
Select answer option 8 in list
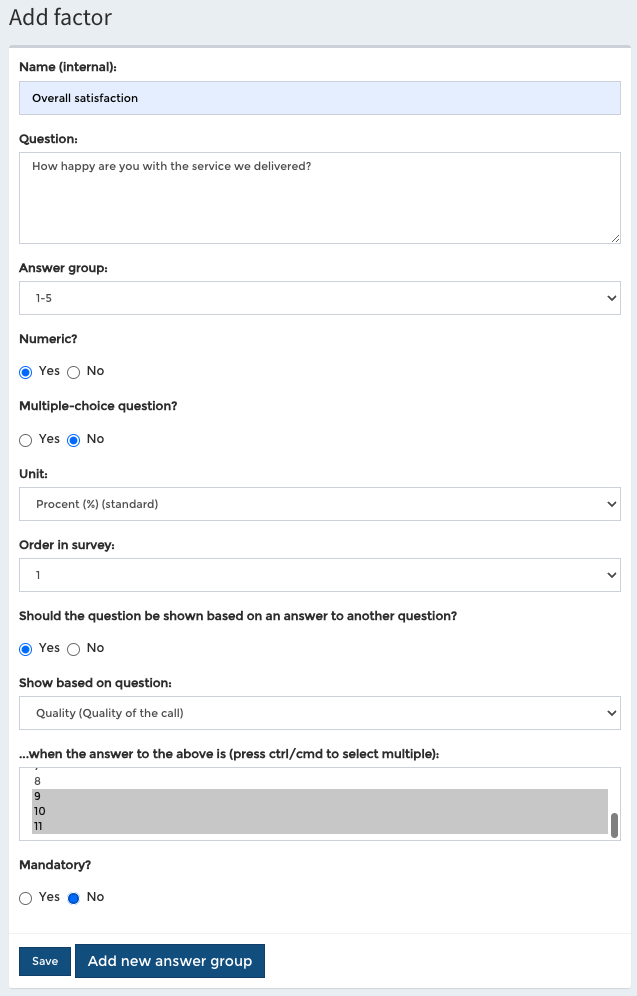319,781
